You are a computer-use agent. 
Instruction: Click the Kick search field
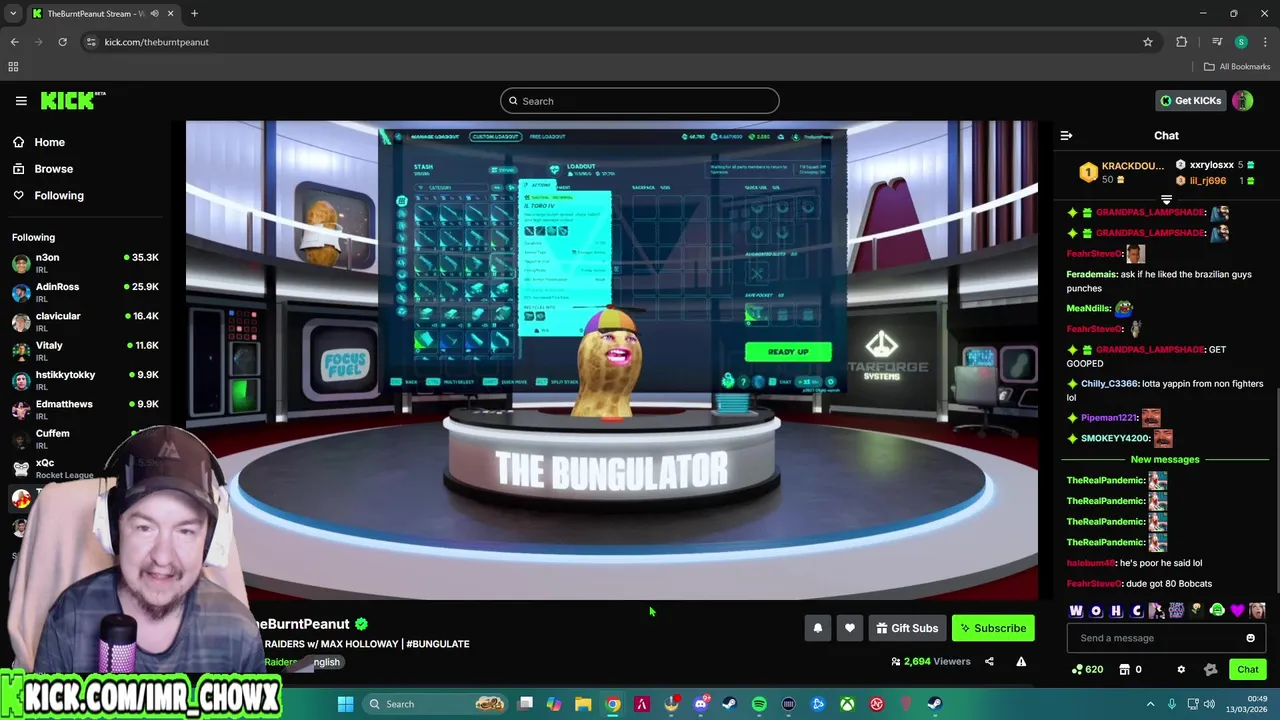pos(640,101)
